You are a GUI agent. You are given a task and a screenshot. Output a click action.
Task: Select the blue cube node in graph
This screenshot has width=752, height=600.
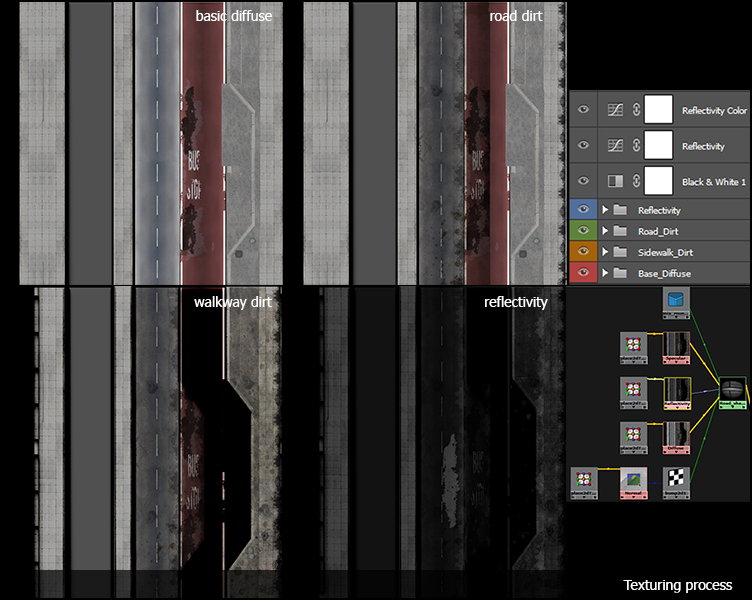point(677,299)
